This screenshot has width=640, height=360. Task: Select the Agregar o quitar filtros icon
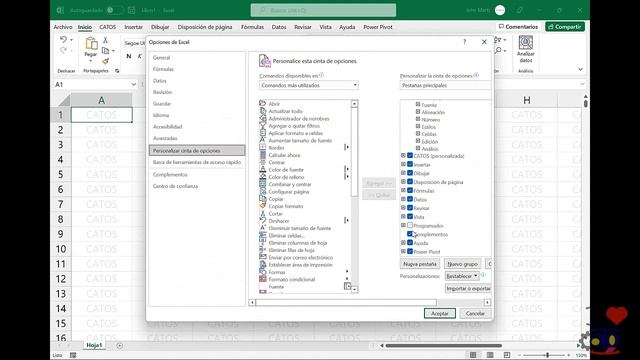[263, 126]
